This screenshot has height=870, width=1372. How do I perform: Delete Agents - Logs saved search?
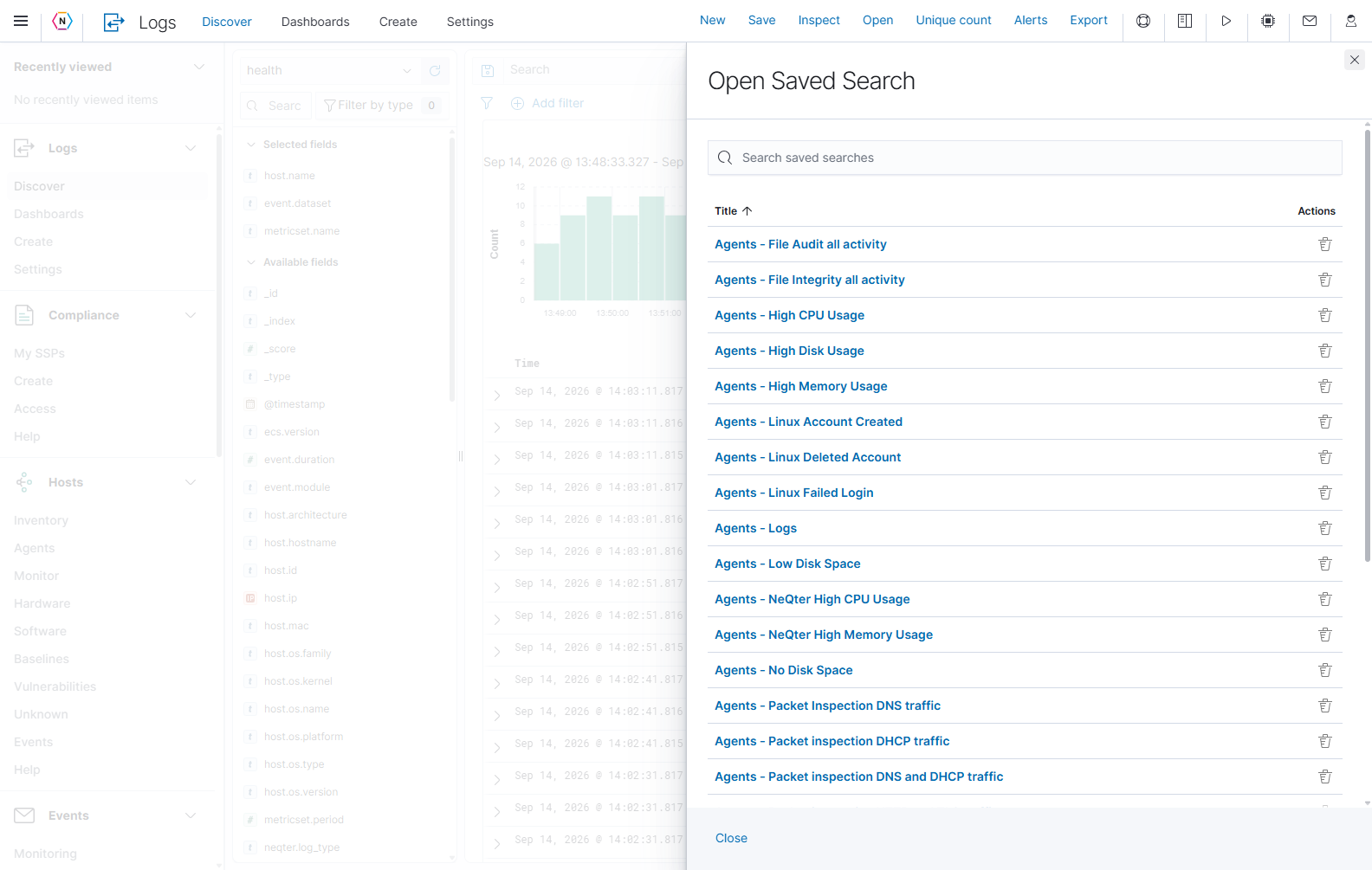tap(1325, 528)
